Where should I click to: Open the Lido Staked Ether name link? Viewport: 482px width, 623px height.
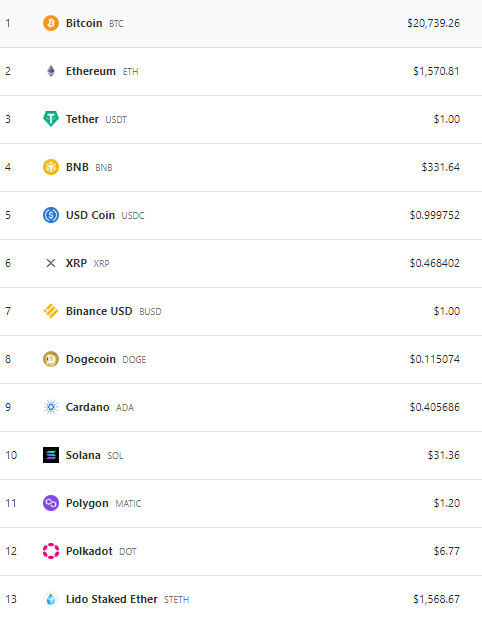(x=112, y=599)
